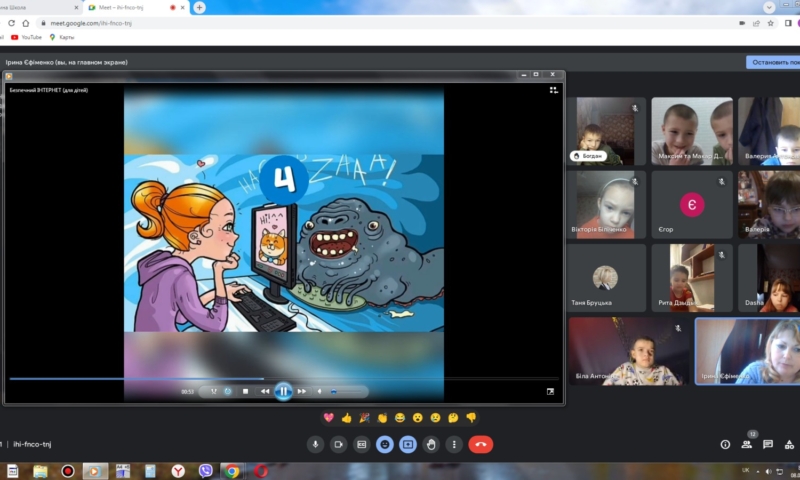
Task: Open the activities icon
Action: point(789,445)
